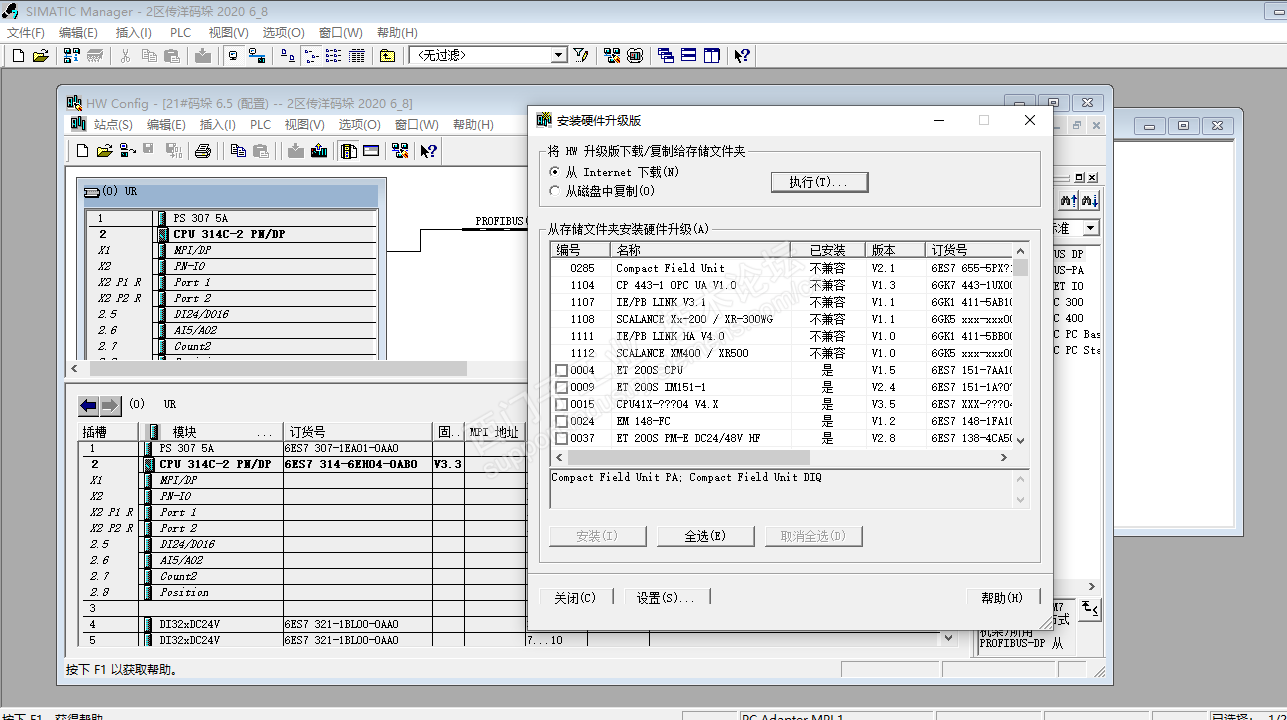Viewport: 1287px width, 720px height.
Task: Click the 执行(T)... button
Action: (820, 182)
